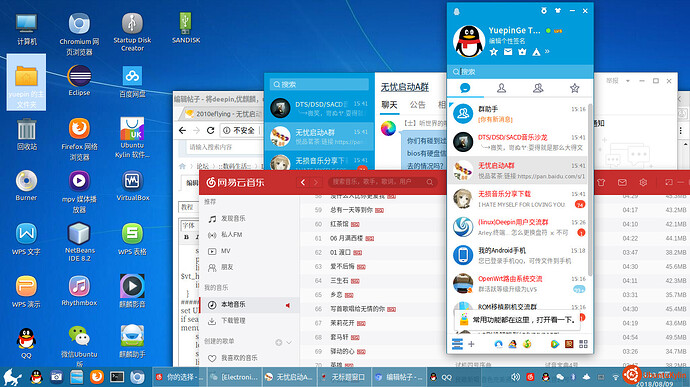Click chat window search box
Image resolution: width=690 pixels, height=387 pixels.
pyautogui.click(x=319, y=84)
